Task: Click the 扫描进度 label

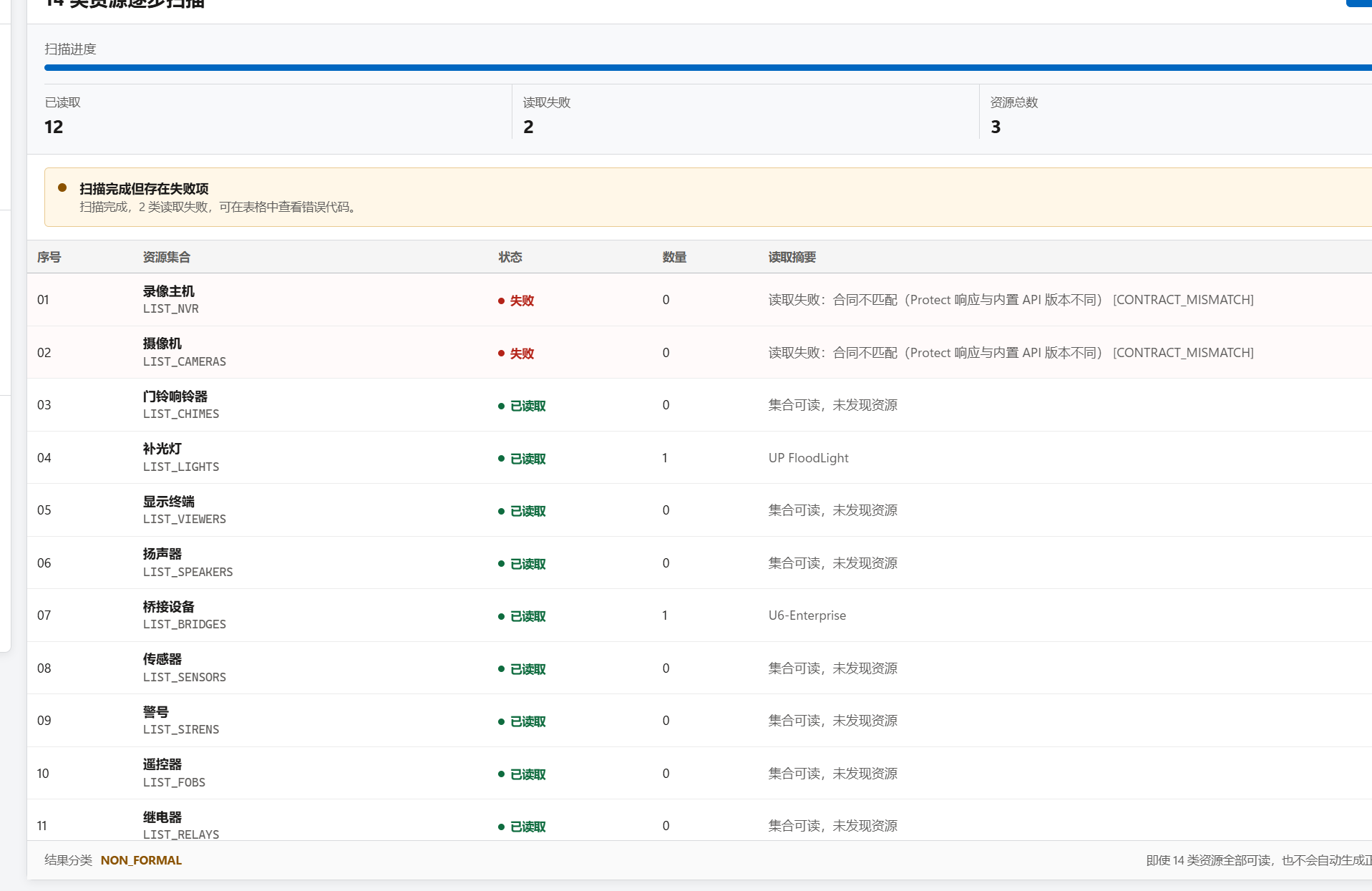Action: tap(70, 49)
